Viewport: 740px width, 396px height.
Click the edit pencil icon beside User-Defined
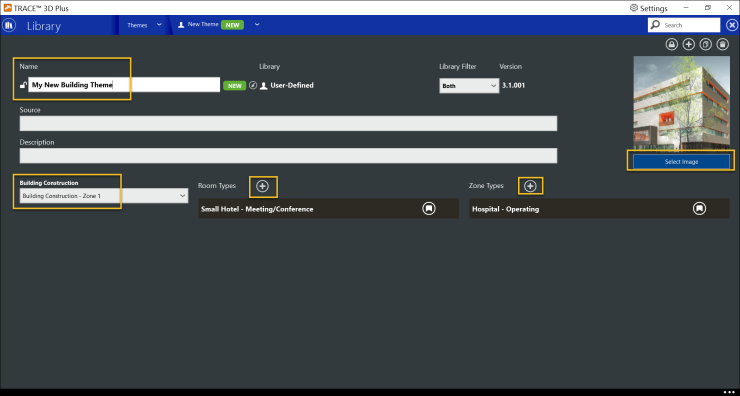pos(253,85)
